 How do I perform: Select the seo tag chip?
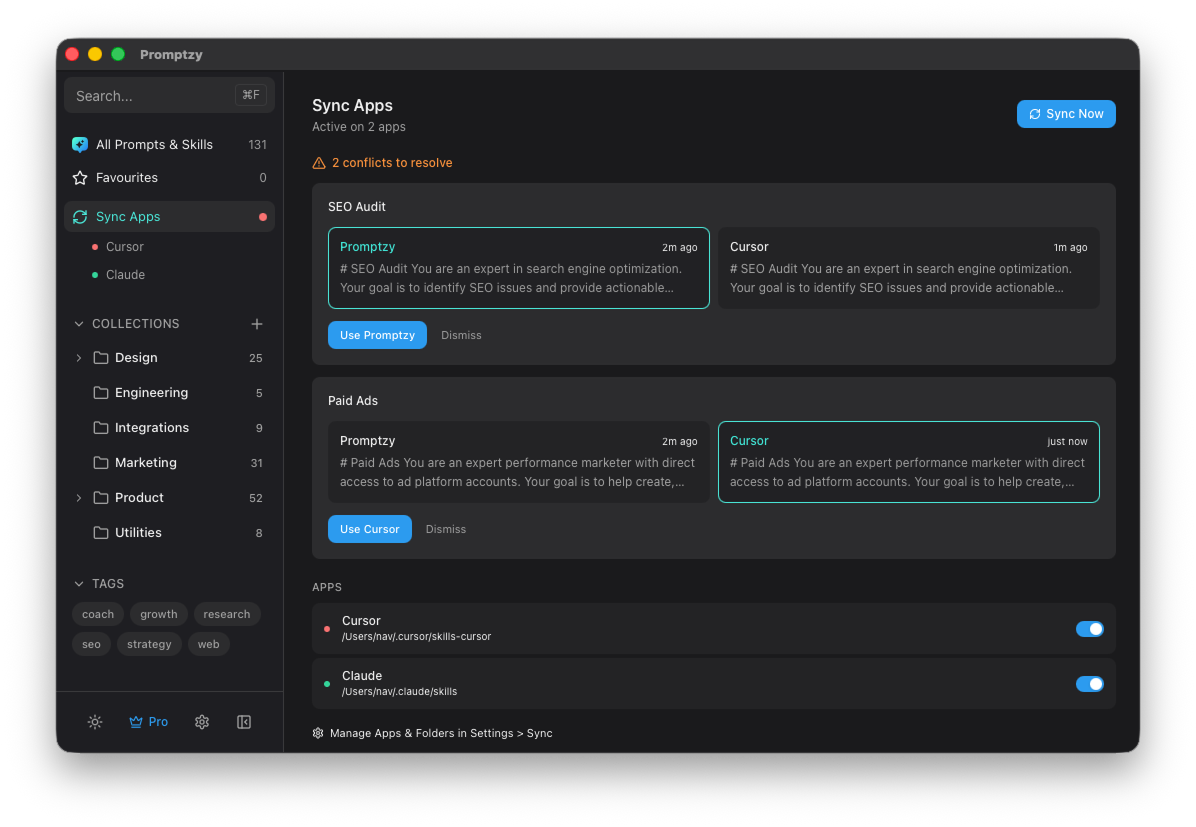pyautogui.click(x=91, y=644)
